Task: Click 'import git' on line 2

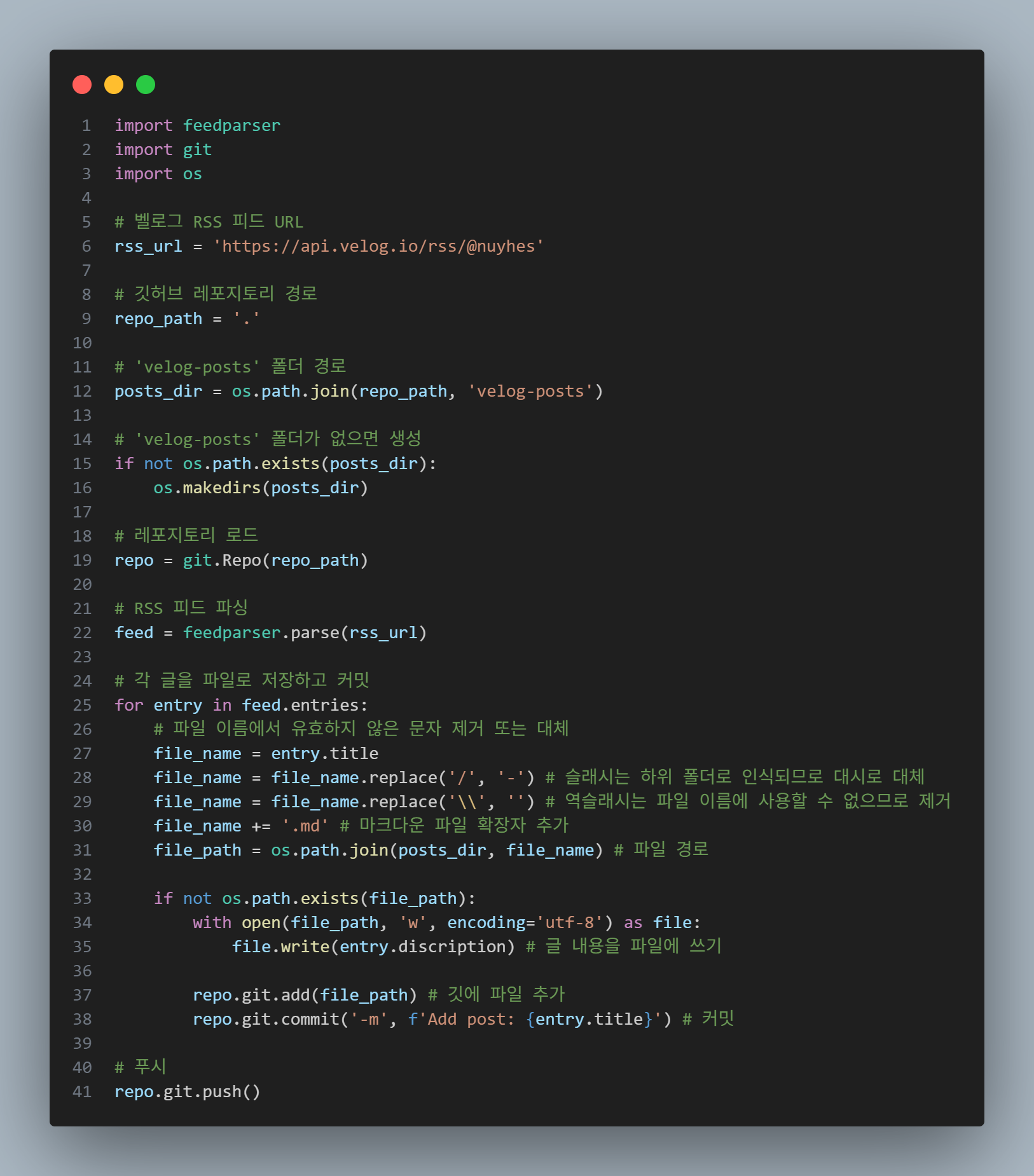Action: coord(163,149)
